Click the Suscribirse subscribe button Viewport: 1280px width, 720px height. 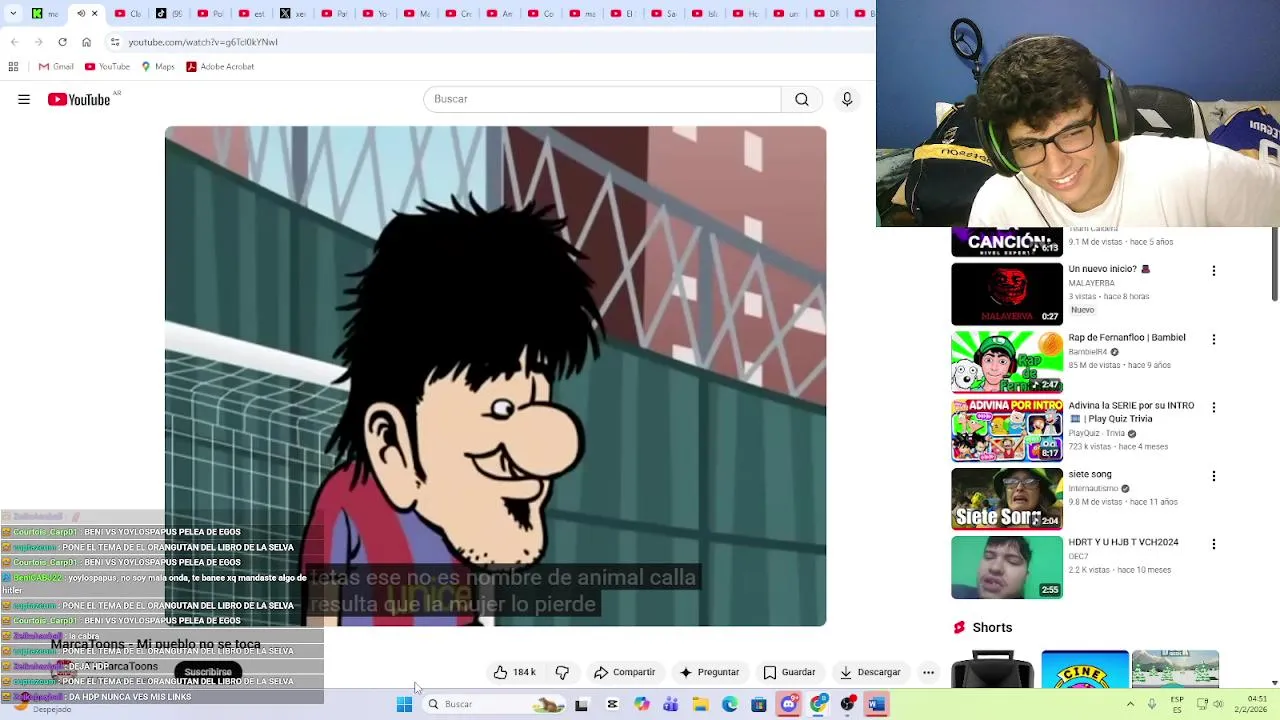(x=208, y=672)
